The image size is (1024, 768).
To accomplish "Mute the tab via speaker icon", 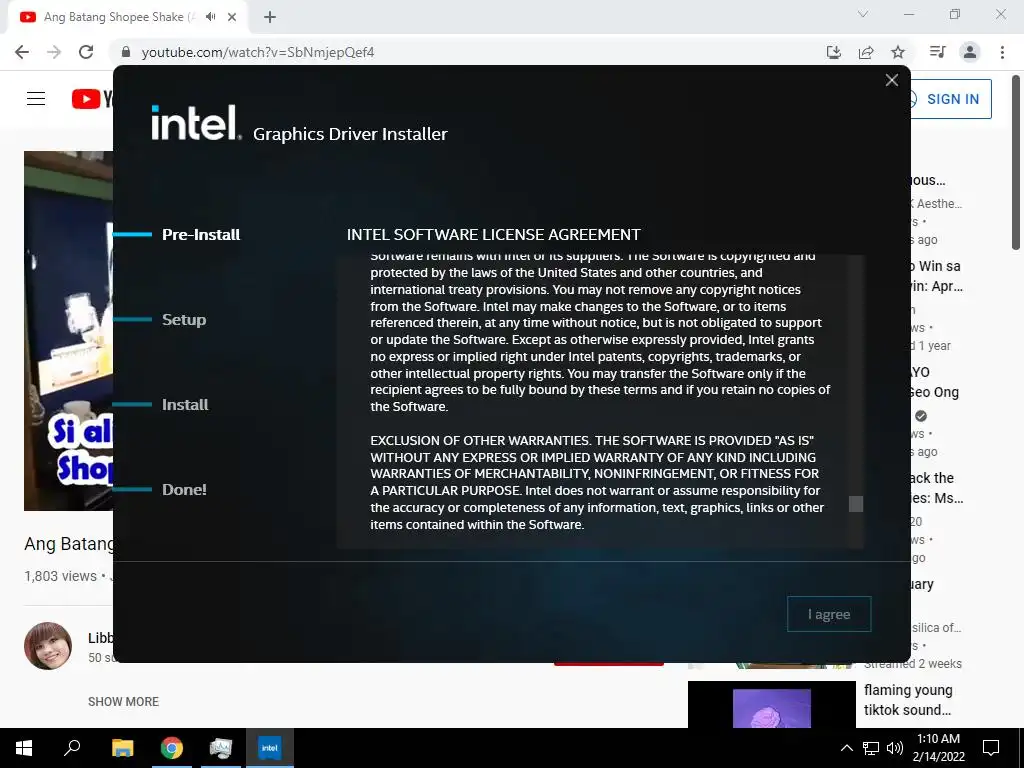I will 210,17.
